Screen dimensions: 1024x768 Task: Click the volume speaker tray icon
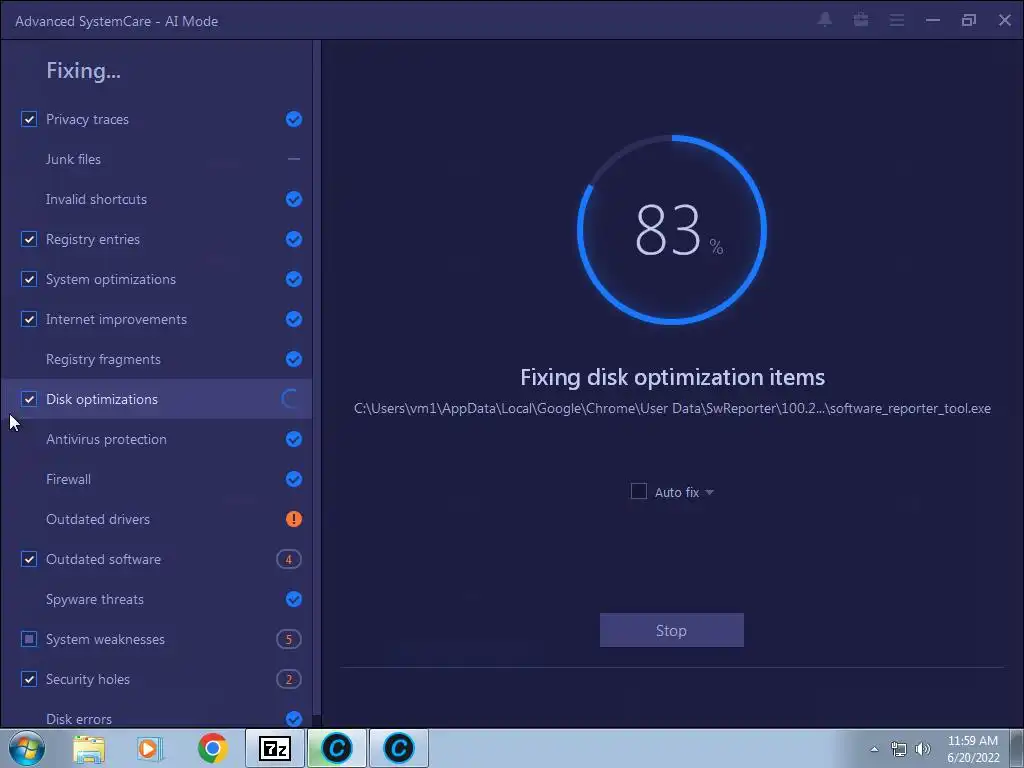(923, 749)
